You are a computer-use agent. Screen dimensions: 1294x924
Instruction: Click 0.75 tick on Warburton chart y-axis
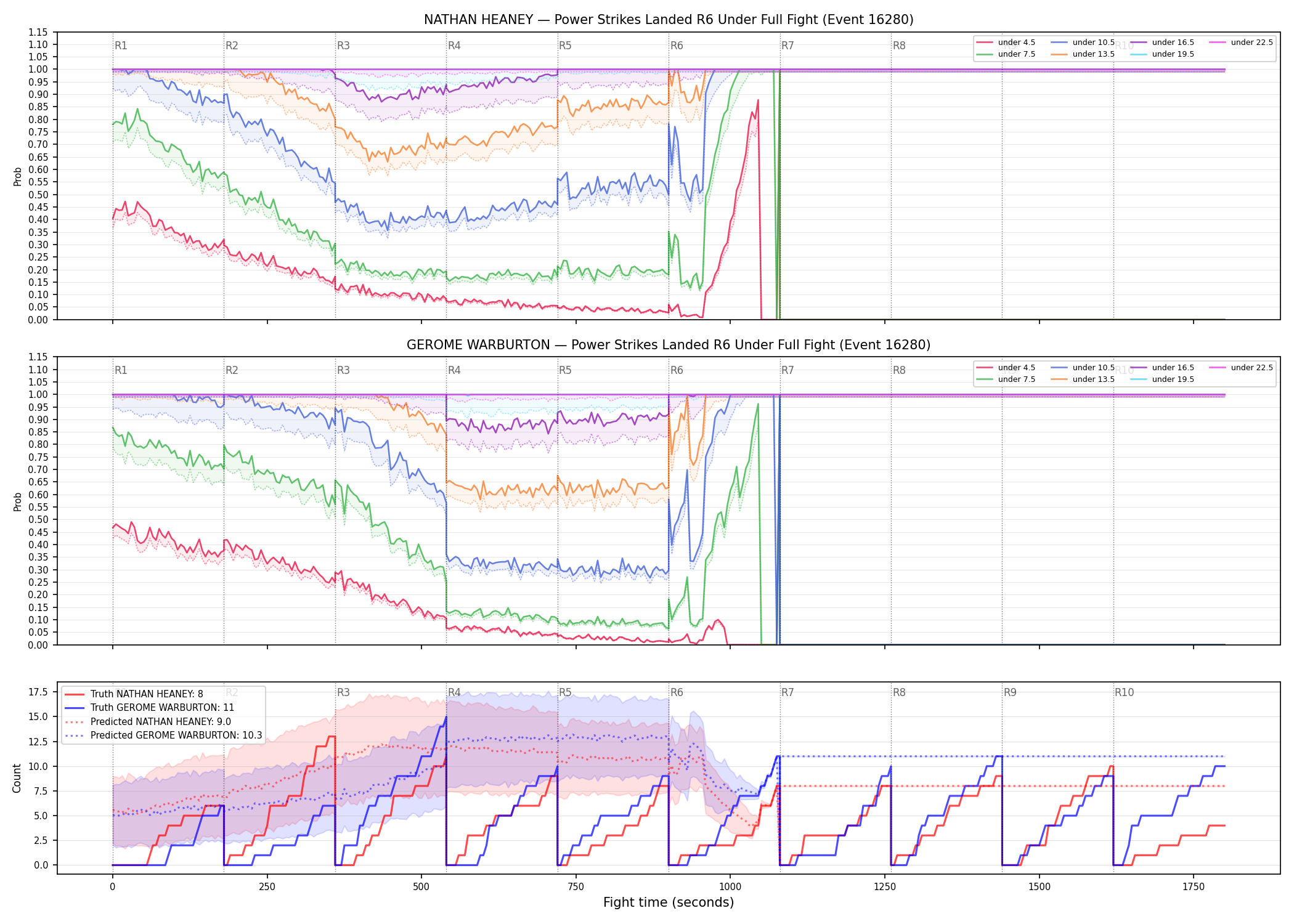pos(38,457)
